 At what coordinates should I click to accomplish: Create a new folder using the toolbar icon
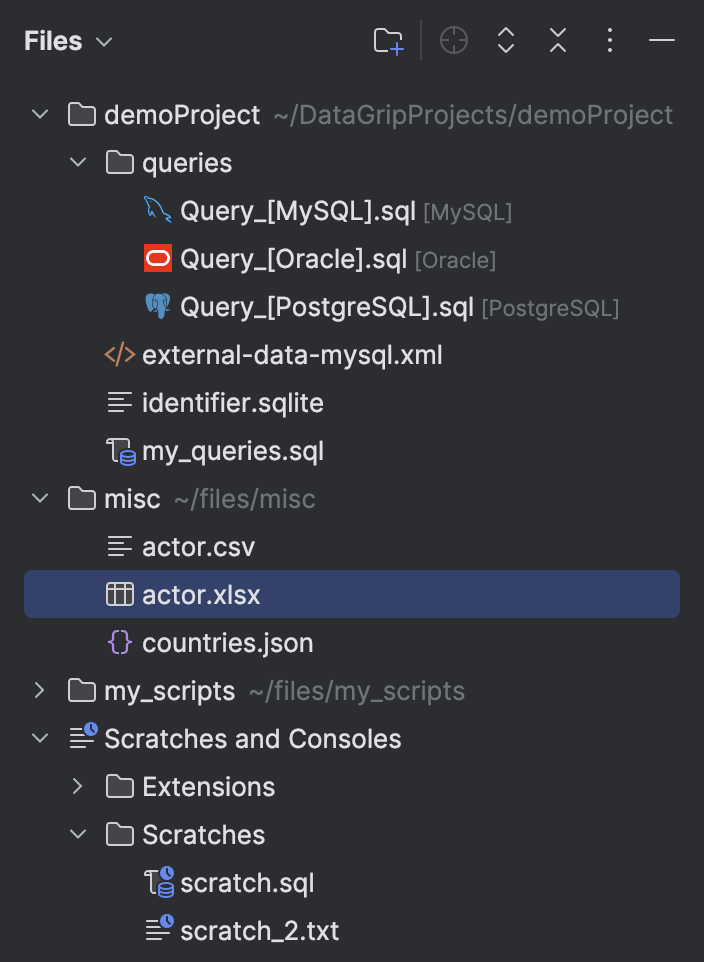386,40
